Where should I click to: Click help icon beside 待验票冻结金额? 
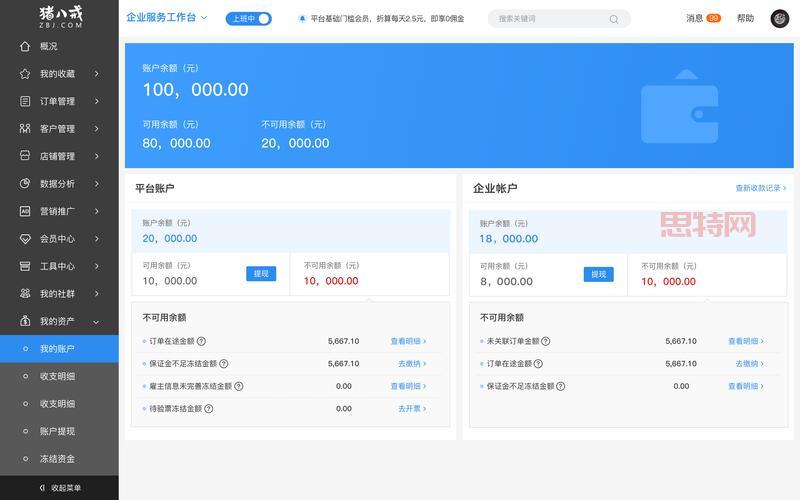[209, 409]
